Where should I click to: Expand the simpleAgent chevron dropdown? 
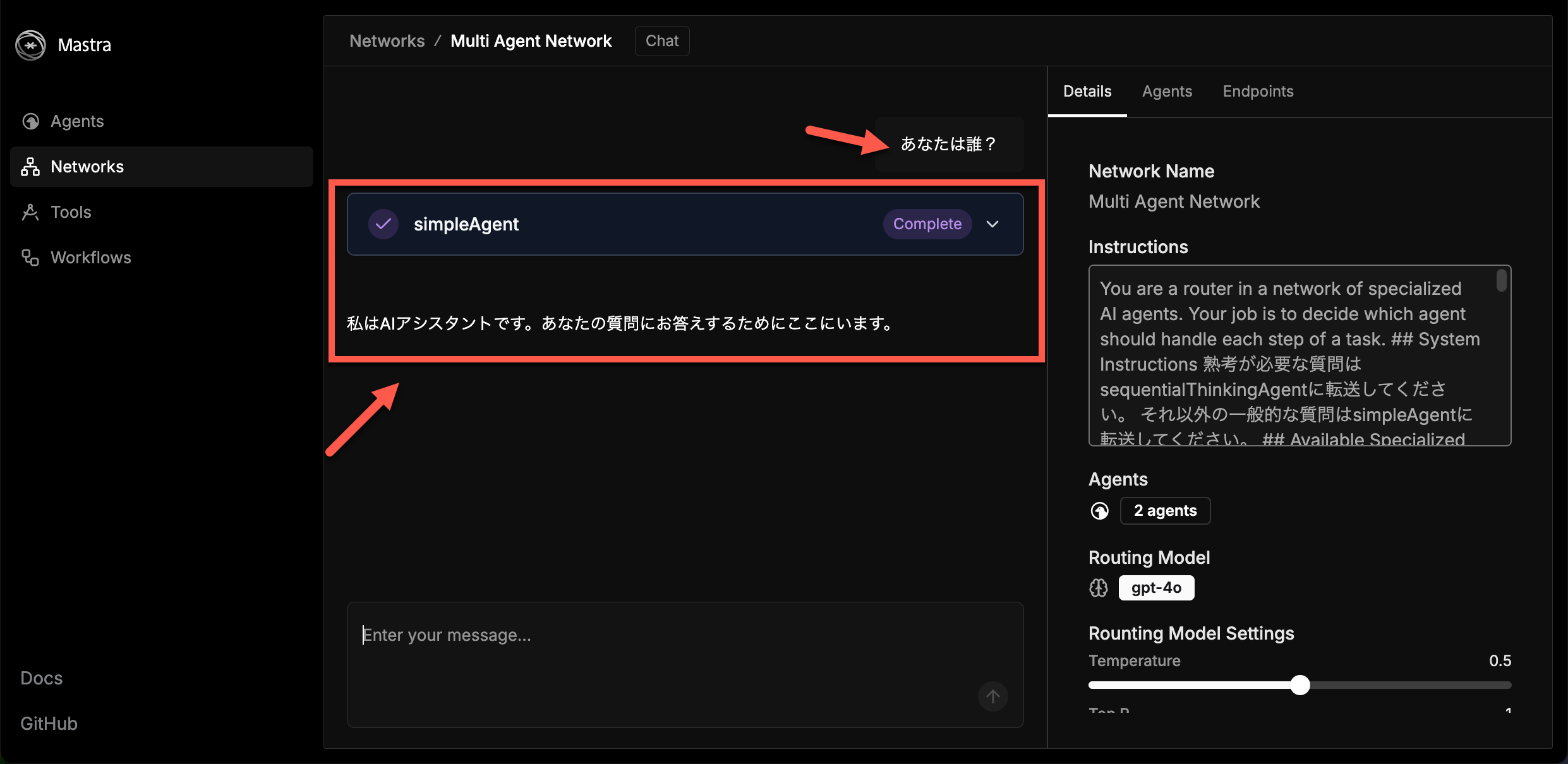point(992,224)
